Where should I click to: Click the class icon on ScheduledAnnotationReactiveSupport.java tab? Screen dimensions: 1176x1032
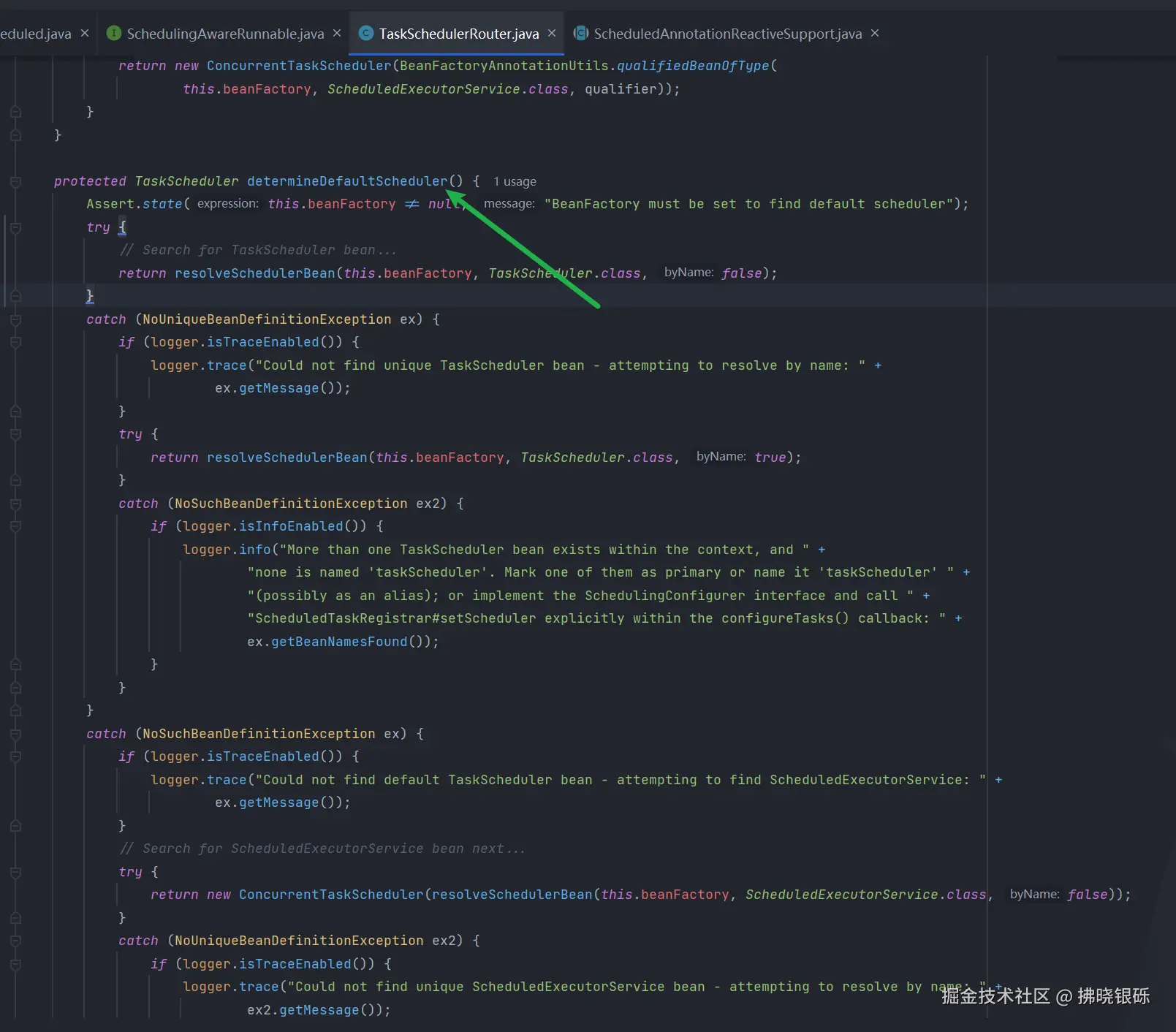coord(581,33)
